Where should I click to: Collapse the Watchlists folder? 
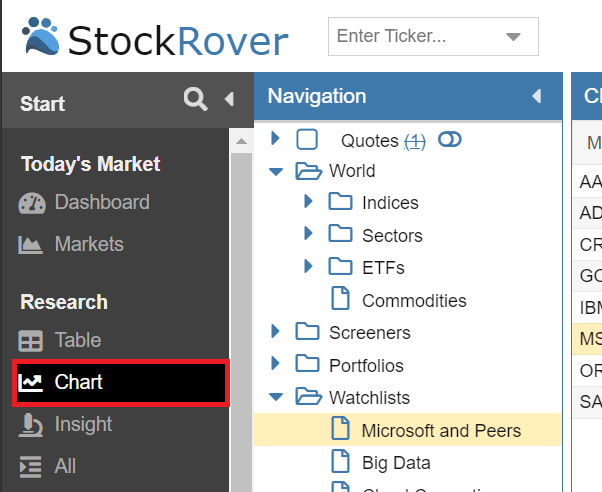click(x=276, y=396)
